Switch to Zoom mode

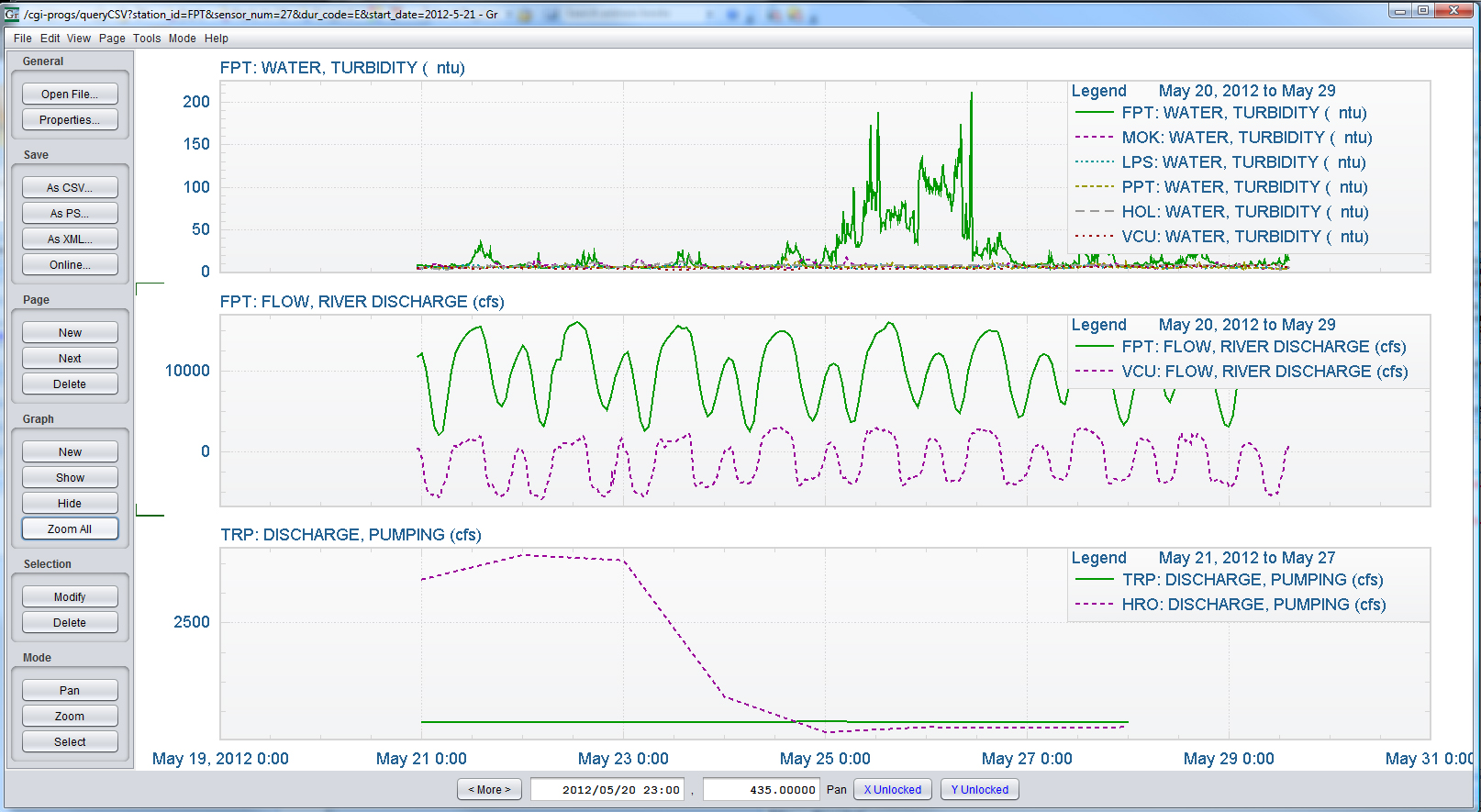pyautogui.click(x=70, y=717)
